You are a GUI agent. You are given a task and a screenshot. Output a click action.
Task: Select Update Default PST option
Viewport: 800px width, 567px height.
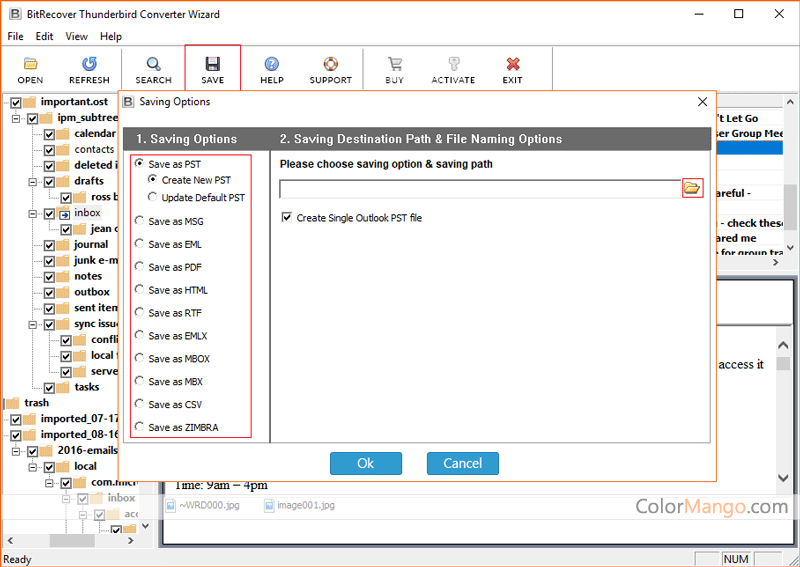[x=152, y=197]
